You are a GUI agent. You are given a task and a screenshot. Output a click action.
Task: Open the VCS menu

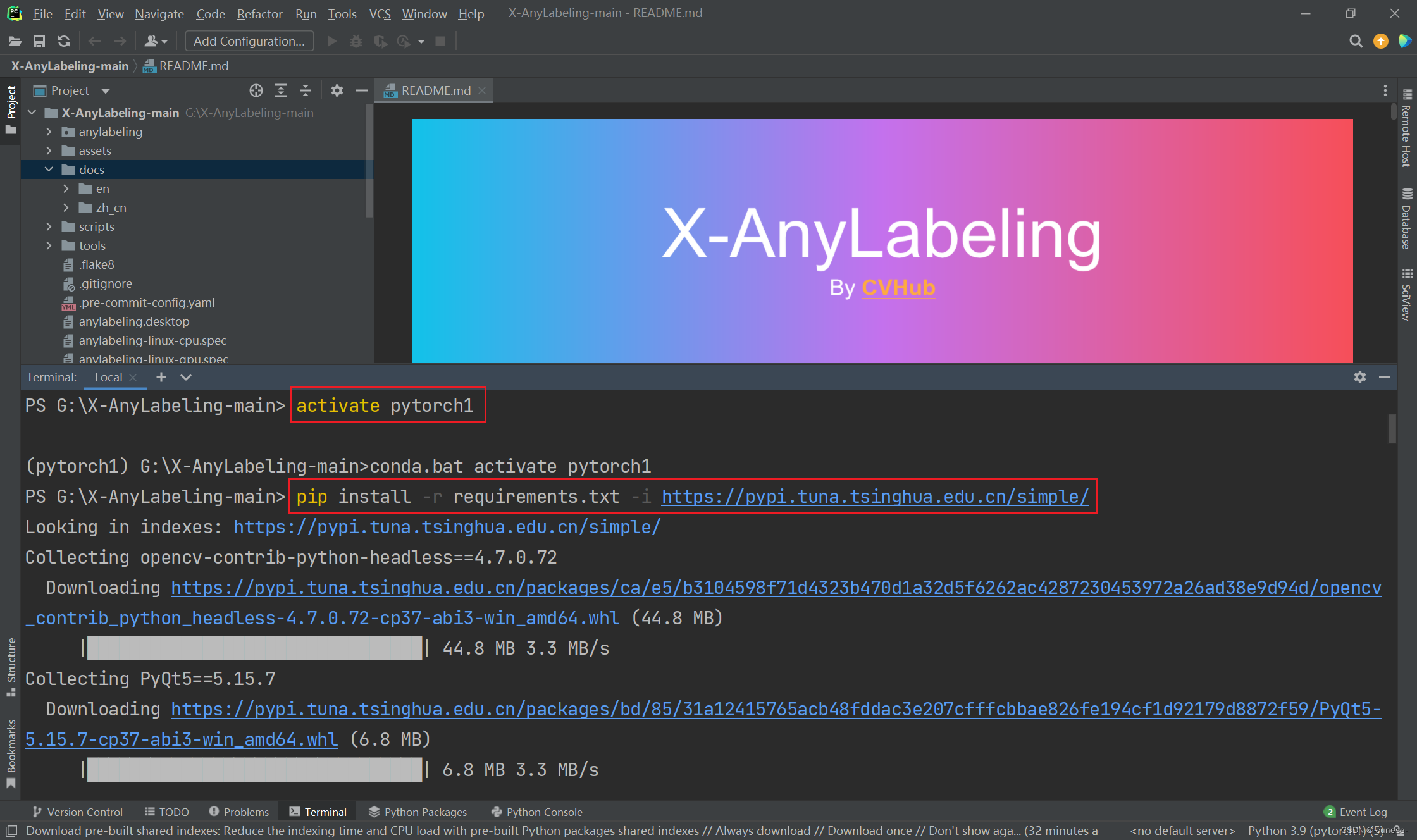(380, 13)
